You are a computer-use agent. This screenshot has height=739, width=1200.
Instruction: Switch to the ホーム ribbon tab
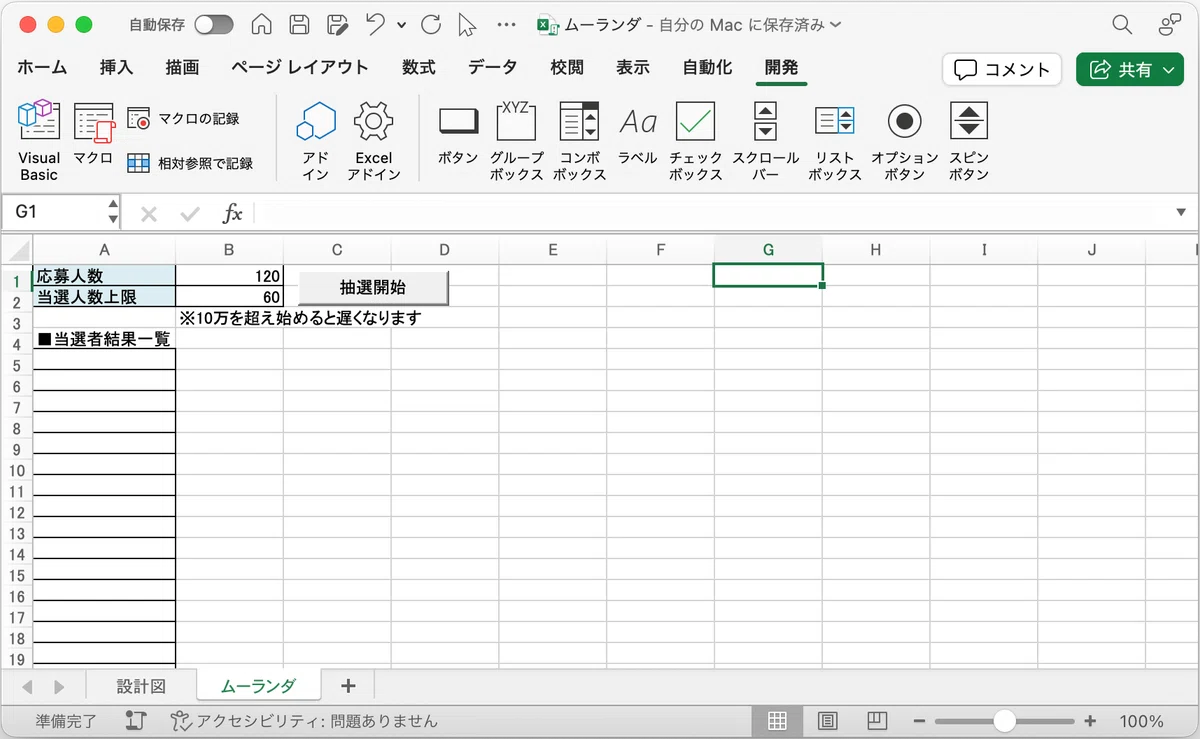point(42,68)
